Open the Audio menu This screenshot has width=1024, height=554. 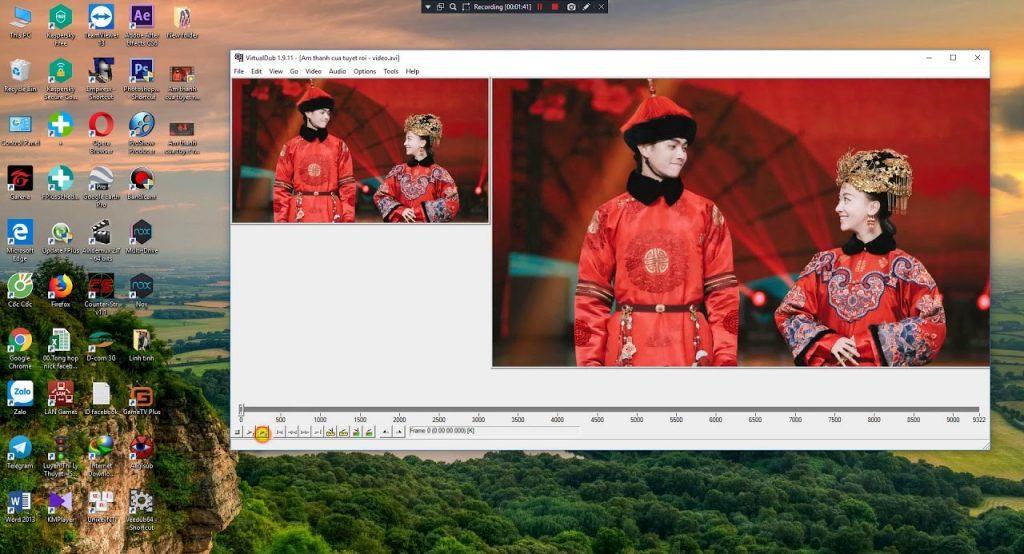pyautogui.click(x=338, y=71)
